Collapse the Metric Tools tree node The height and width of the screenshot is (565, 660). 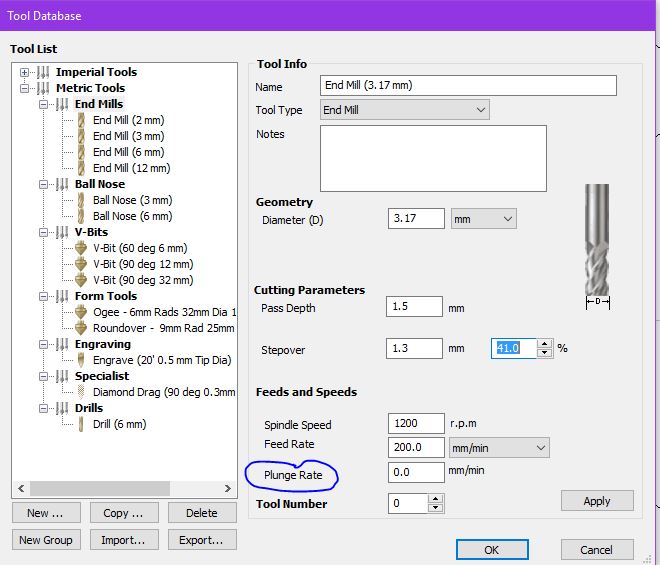24,88
